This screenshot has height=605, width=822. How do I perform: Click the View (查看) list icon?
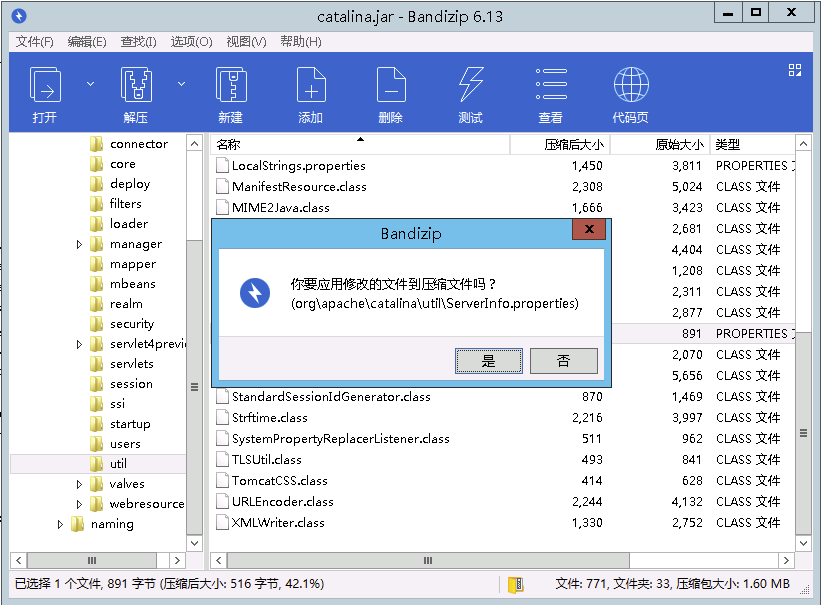(551, 84)
